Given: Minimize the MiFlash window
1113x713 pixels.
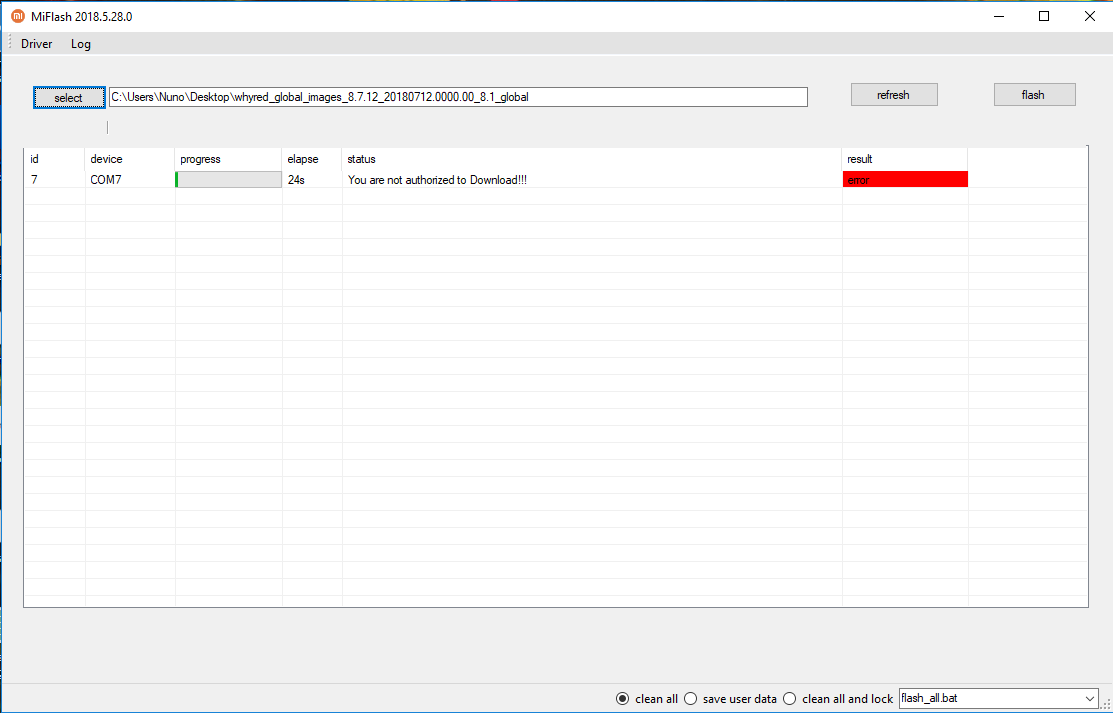Looking at the screenshot, I should (999, 16).
